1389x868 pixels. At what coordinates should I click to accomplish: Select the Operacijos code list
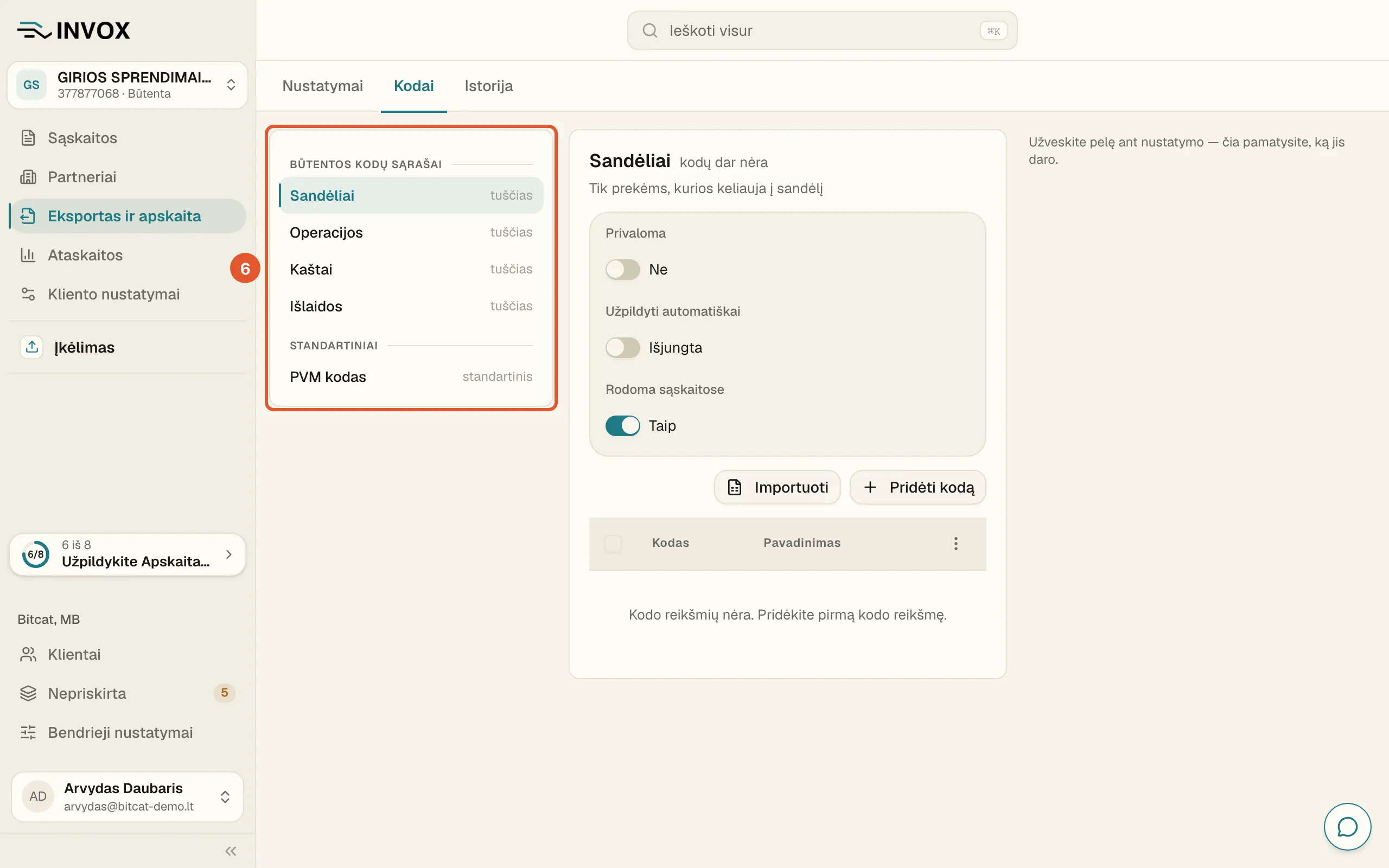tap(411, 233)
